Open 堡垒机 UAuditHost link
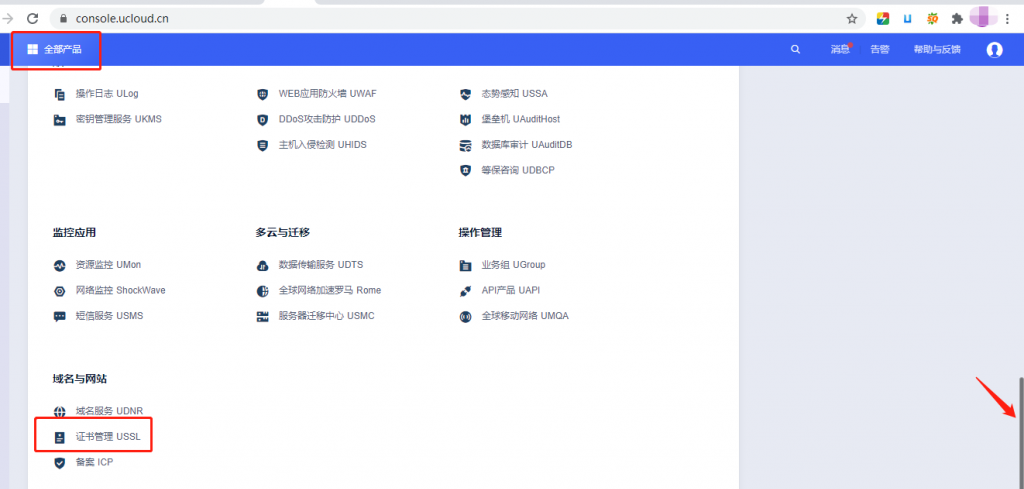 coord(520,119)
